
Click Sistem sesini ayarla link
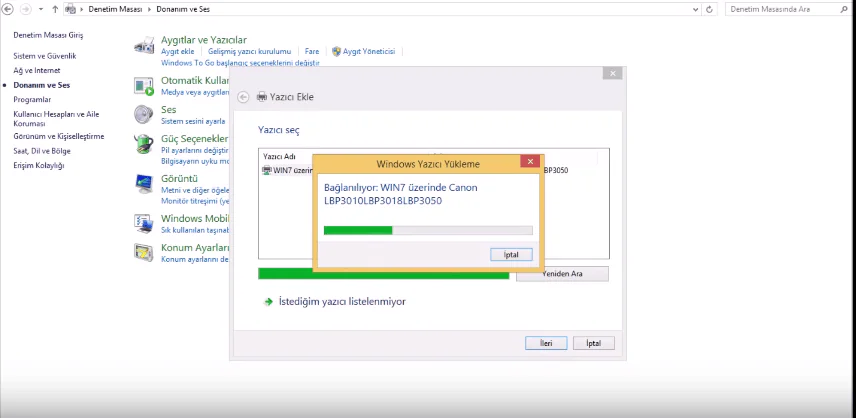click(193, 121)
